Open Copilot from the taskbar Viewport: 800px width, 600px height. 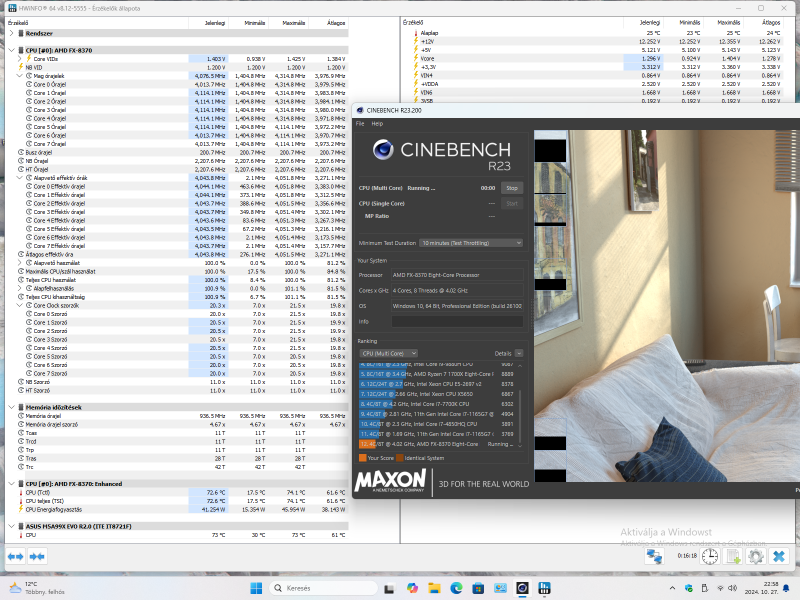click(x=412, y=588)
